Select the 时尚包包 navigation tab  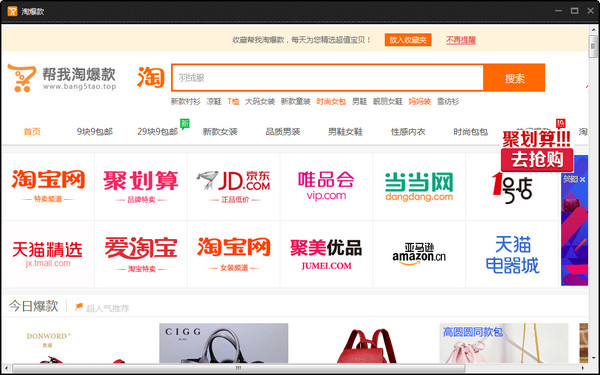471,132
